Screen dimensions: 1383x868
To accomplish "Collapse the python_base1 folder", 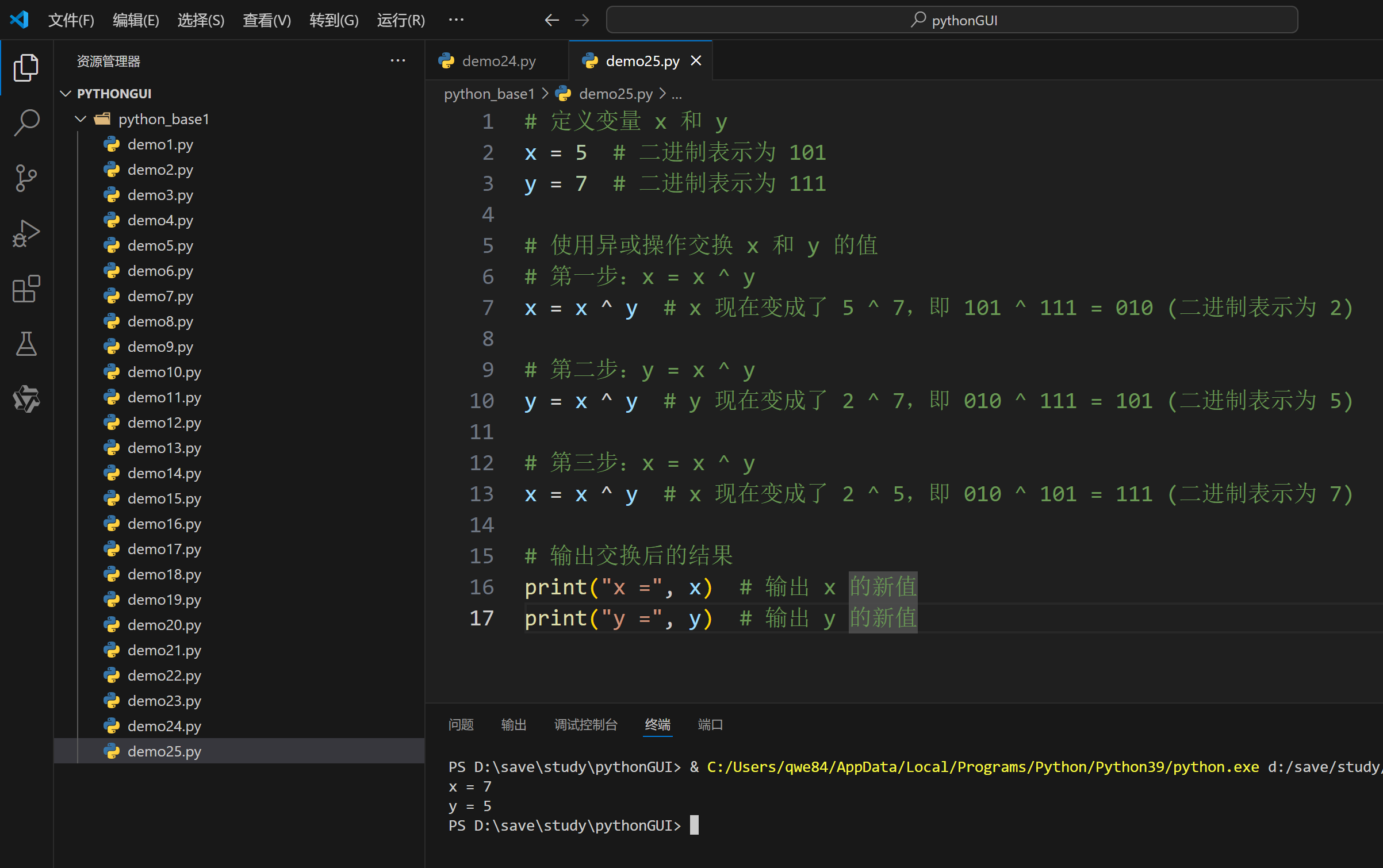I will coord(81,119).
